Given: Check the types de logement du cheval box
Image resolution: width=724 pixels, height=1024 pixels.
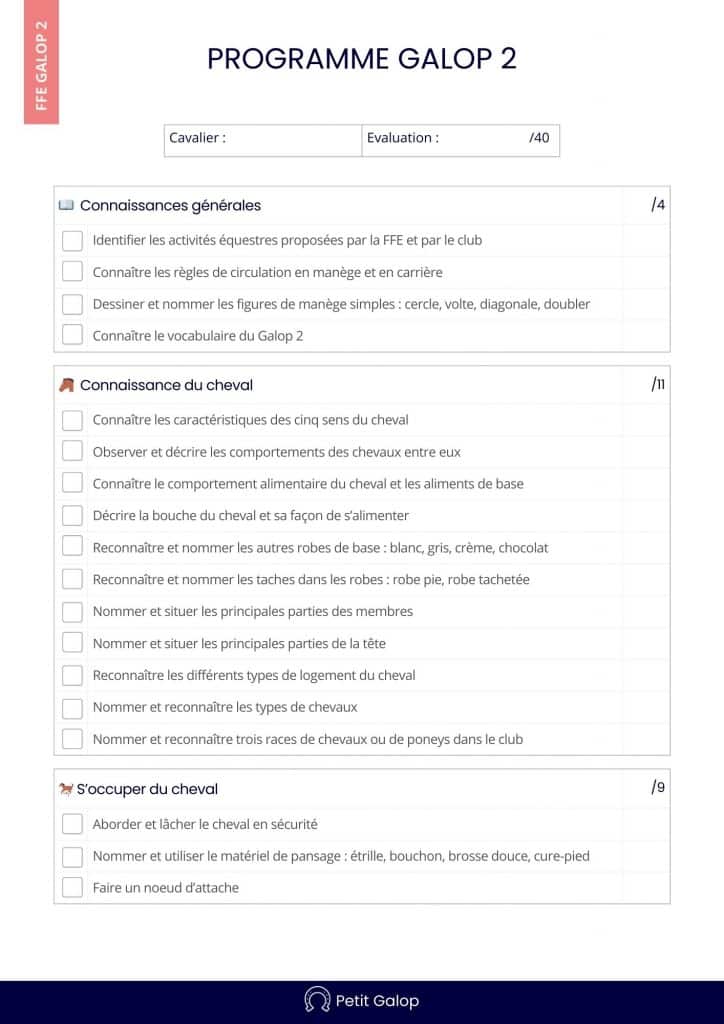Looking at the screenshot, I should [72, 675].
